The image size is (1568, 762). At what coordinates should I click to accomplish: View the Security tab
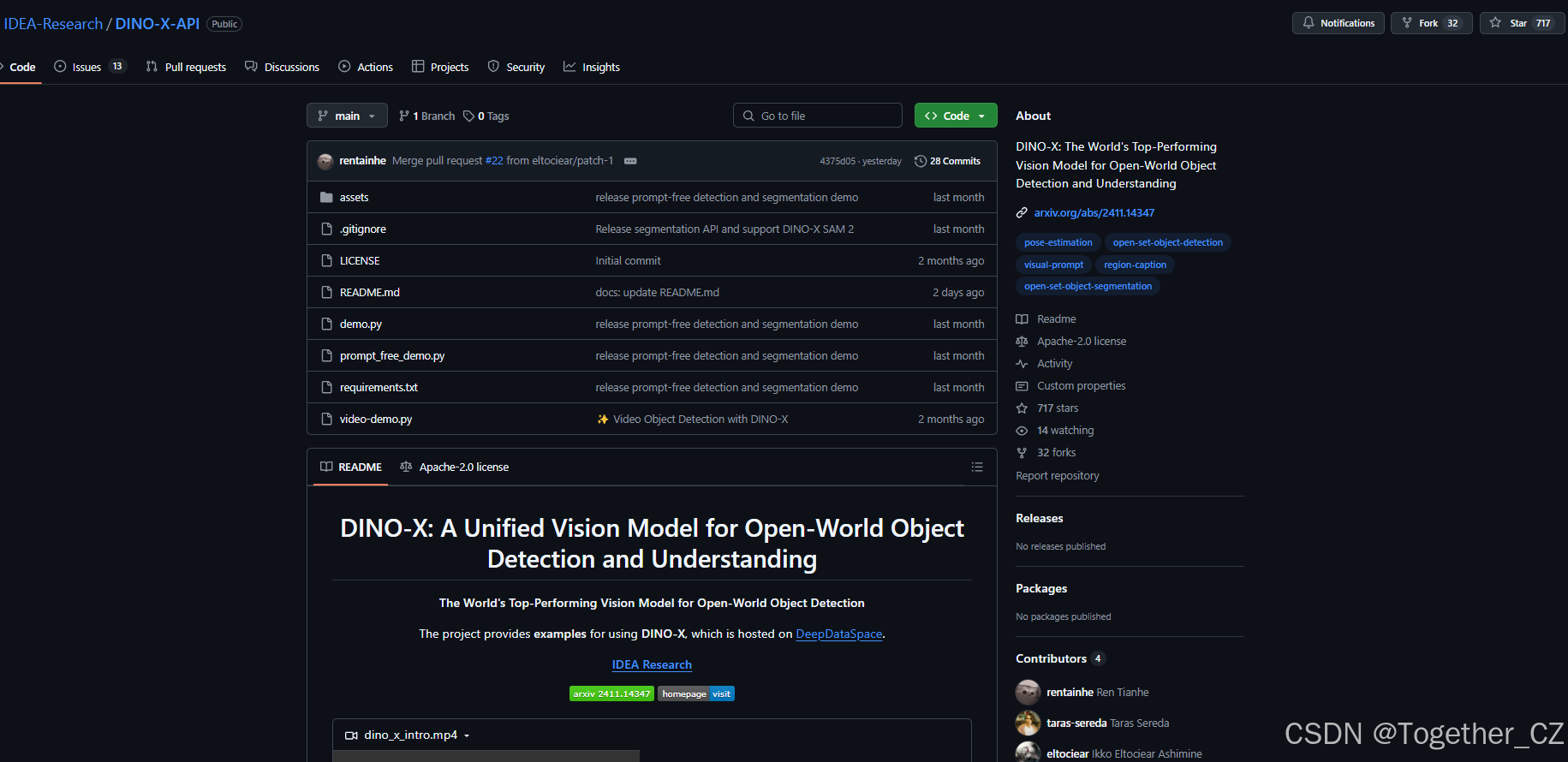(x=516, y=67)
